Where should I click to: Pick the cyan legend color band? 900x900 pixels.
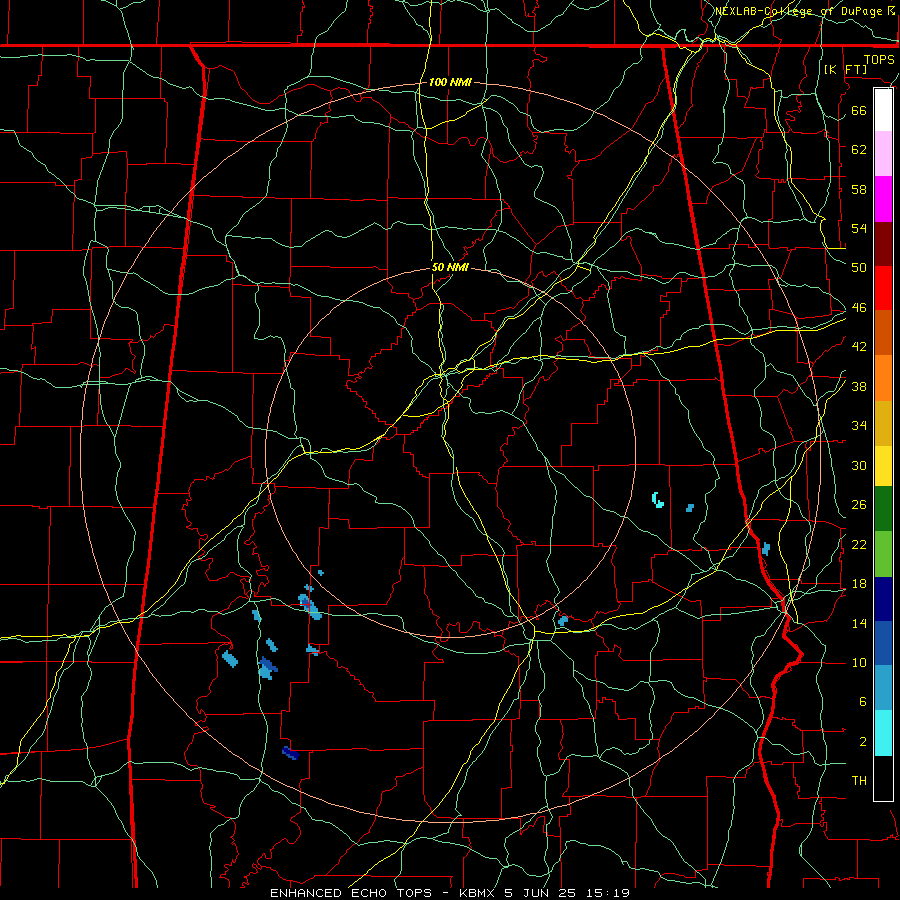pos(883,733)
